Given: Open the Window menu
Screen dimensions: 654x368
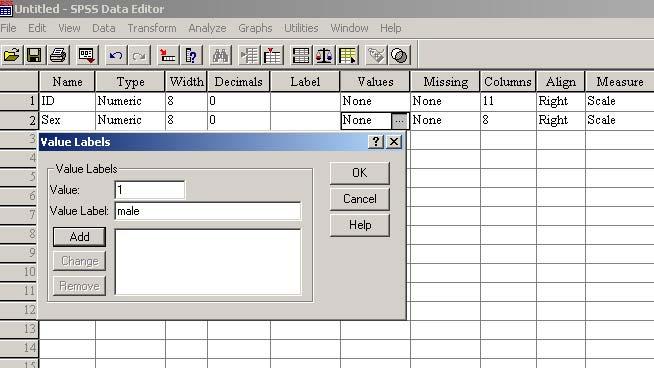Looking at the screenshot, I should (x=350, y=28).
